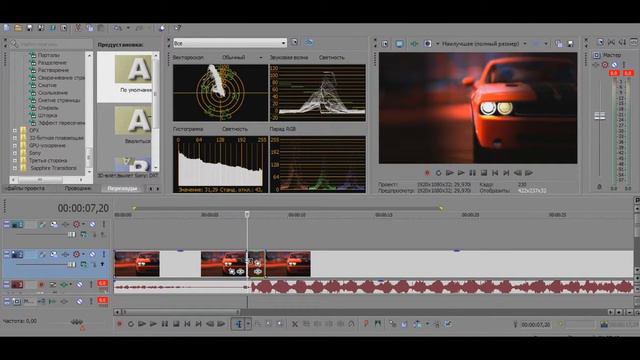Open the dropdown arrow next to the Undo icon
This screenshot has height=360, width=640.
click(x=128, y=28)
